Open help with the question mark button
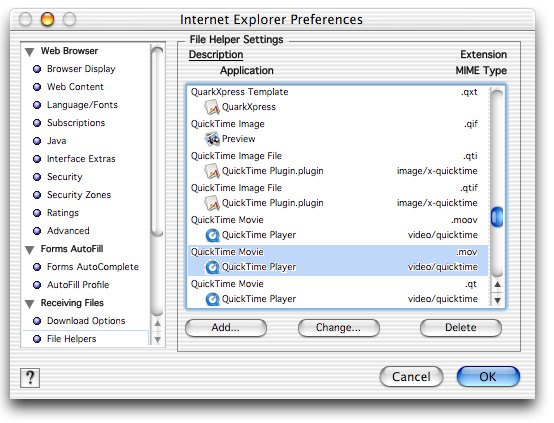Viewport: 554px width, 423px height. [30, 378]
